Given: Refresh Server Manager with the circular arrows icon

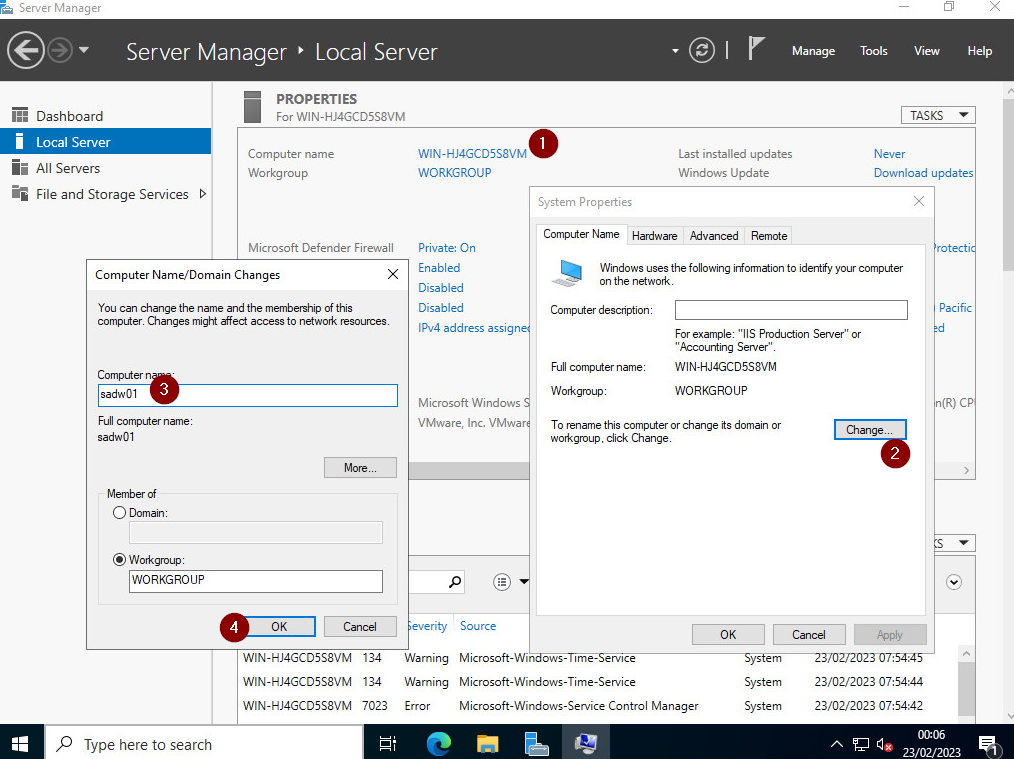Looking at the screenshot, I should point(702,50).
